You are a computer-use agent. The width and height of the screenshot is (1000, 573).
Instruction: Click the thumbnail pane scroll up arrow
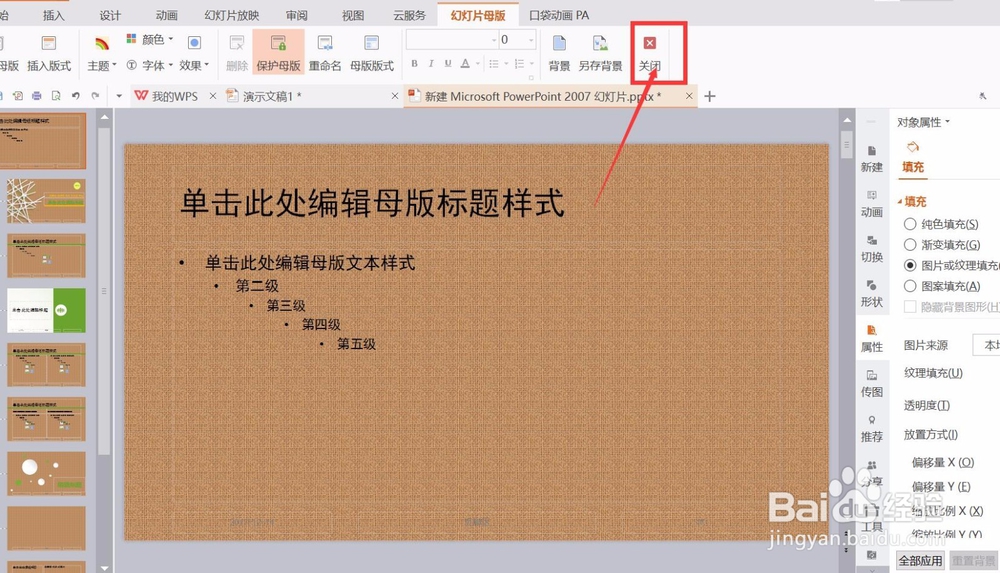click(105, 117)
